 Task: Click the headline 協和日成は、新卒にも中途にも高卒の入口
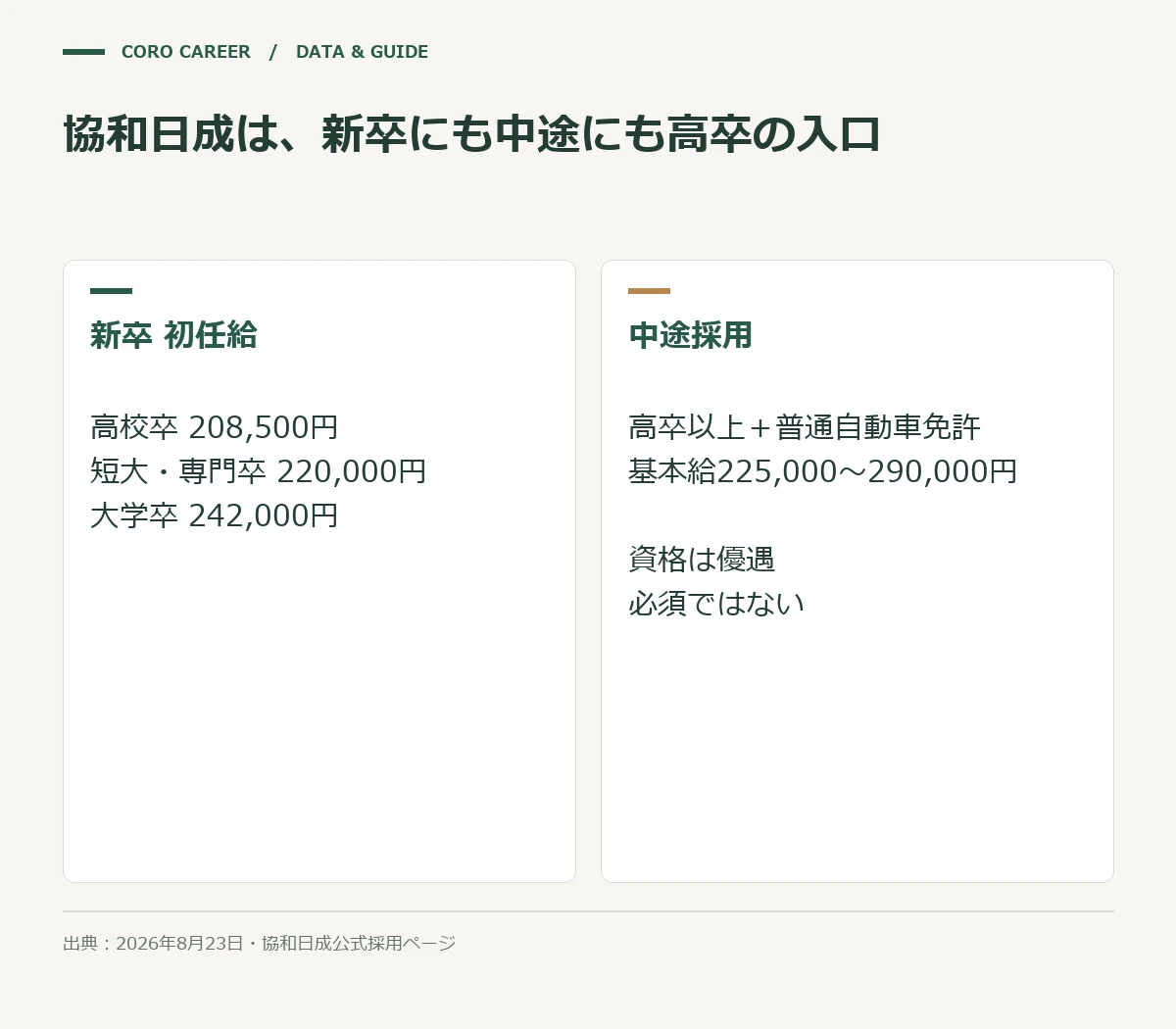[471, 134]
